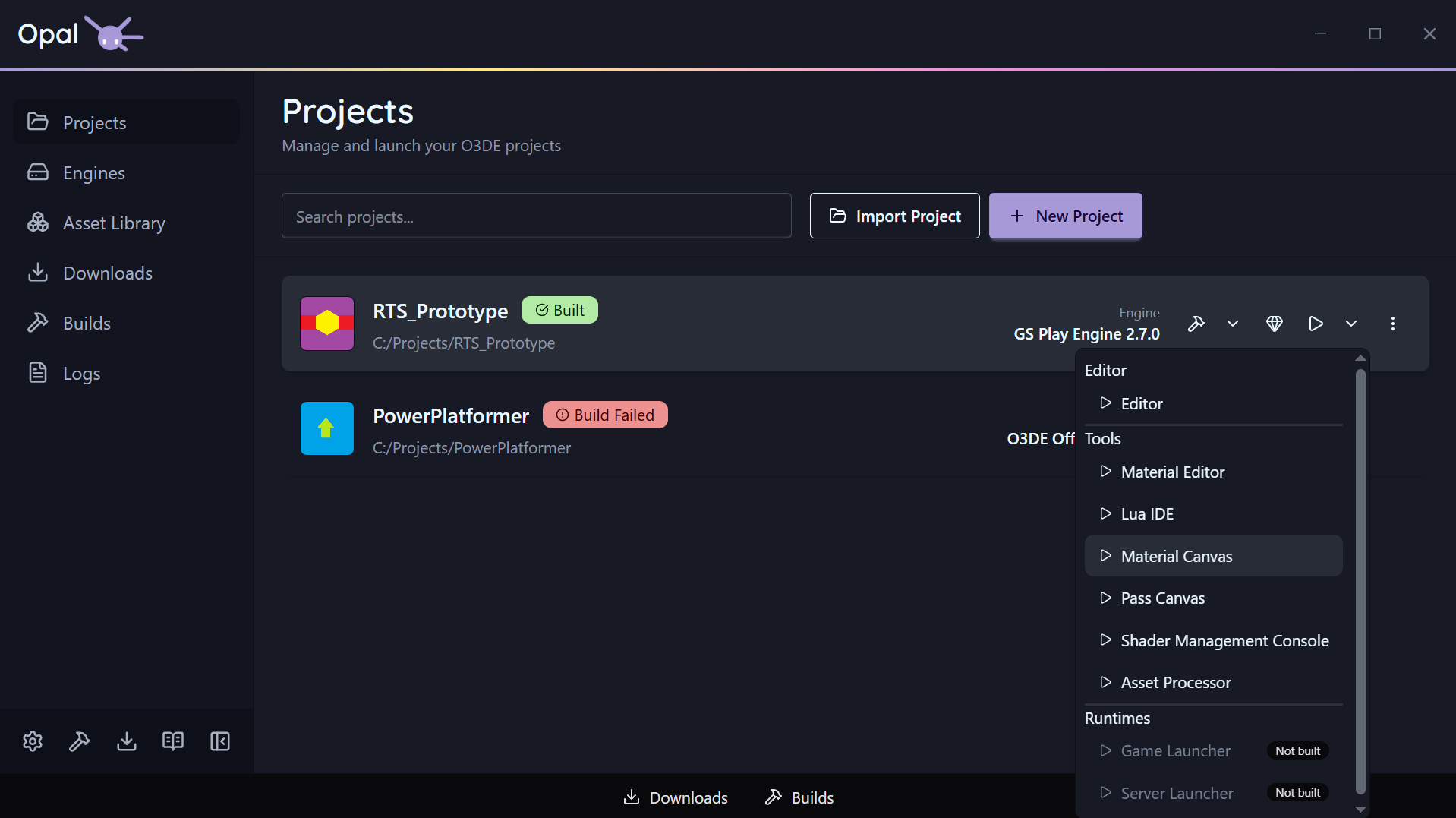Create a New Project
The image size is (1456, 818).
pos(1066,216)
